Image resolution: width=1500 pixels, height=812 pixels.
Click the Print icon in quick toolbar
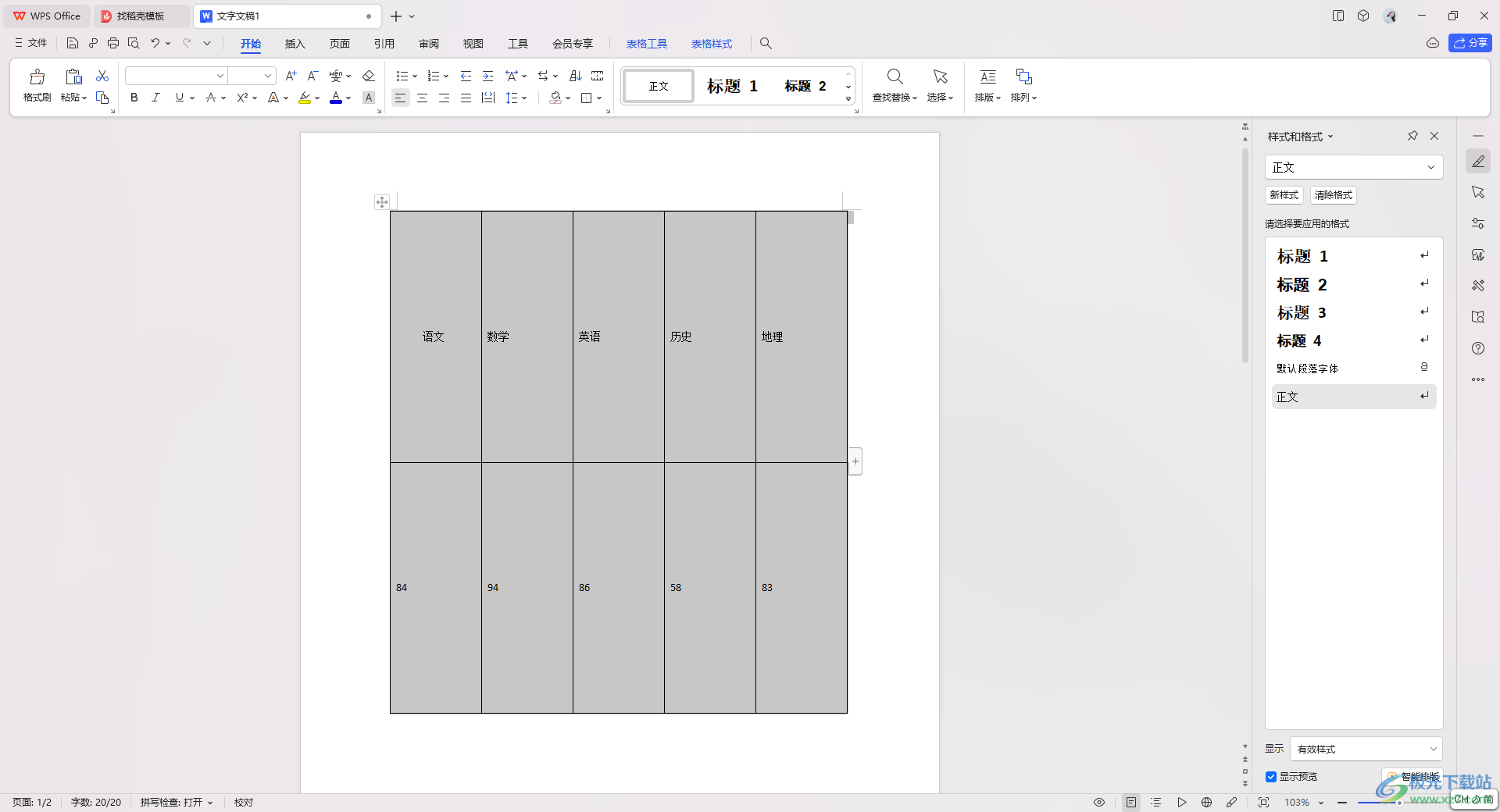click(x=113, y=43)
